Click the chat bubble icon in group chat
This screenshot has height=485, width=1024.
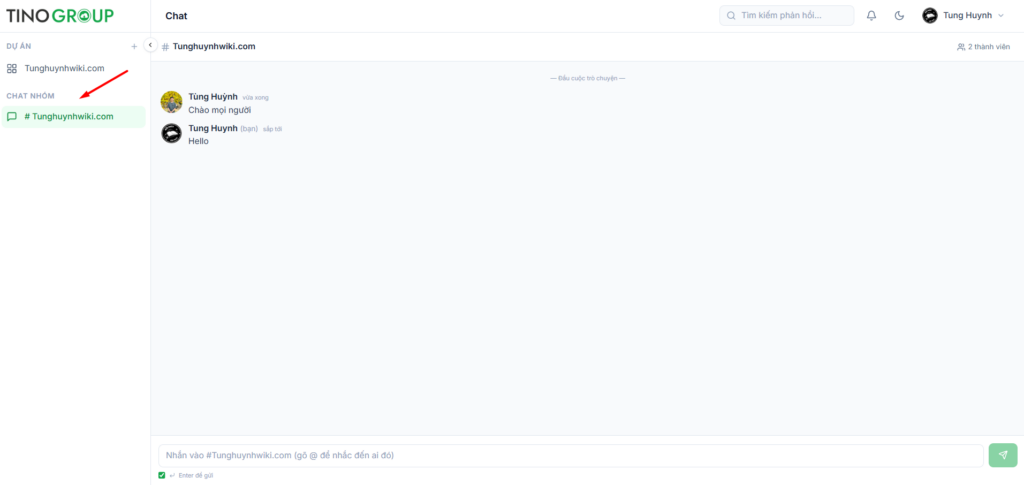coord(12,117)
